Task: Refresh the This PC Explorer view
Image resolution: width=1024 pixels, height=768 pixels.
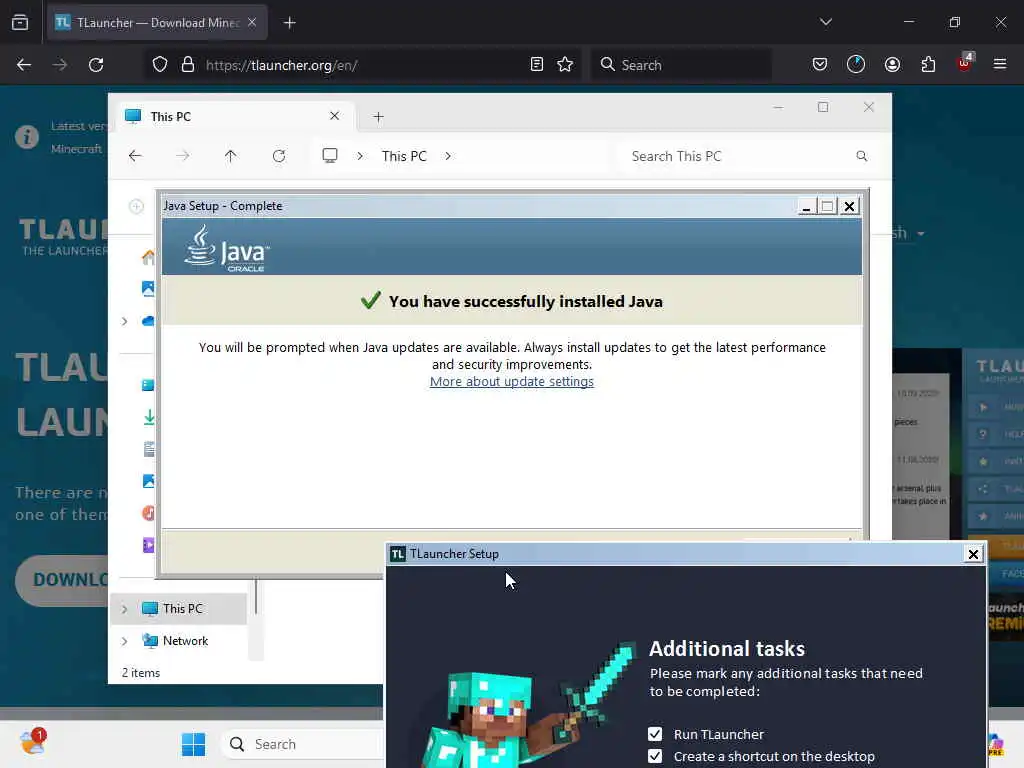Action: click(279, 156)
